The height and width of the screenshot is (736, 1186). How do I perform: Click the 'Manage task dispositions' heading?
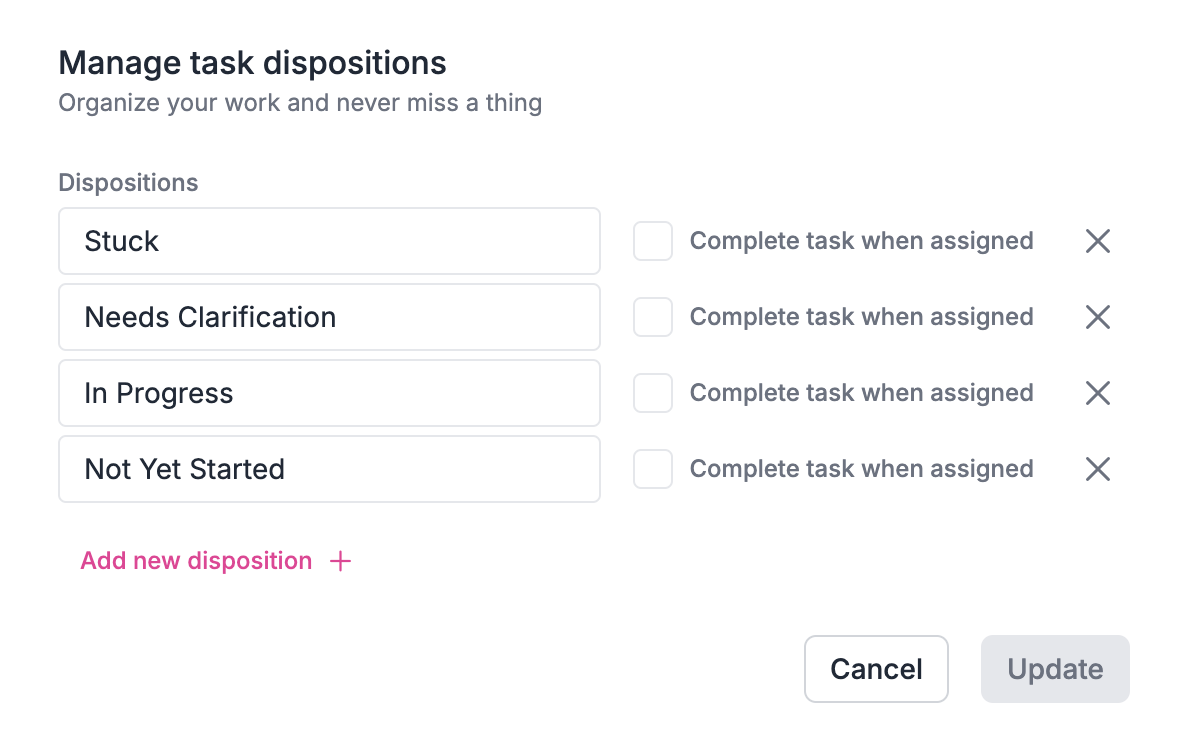point(253,62)
